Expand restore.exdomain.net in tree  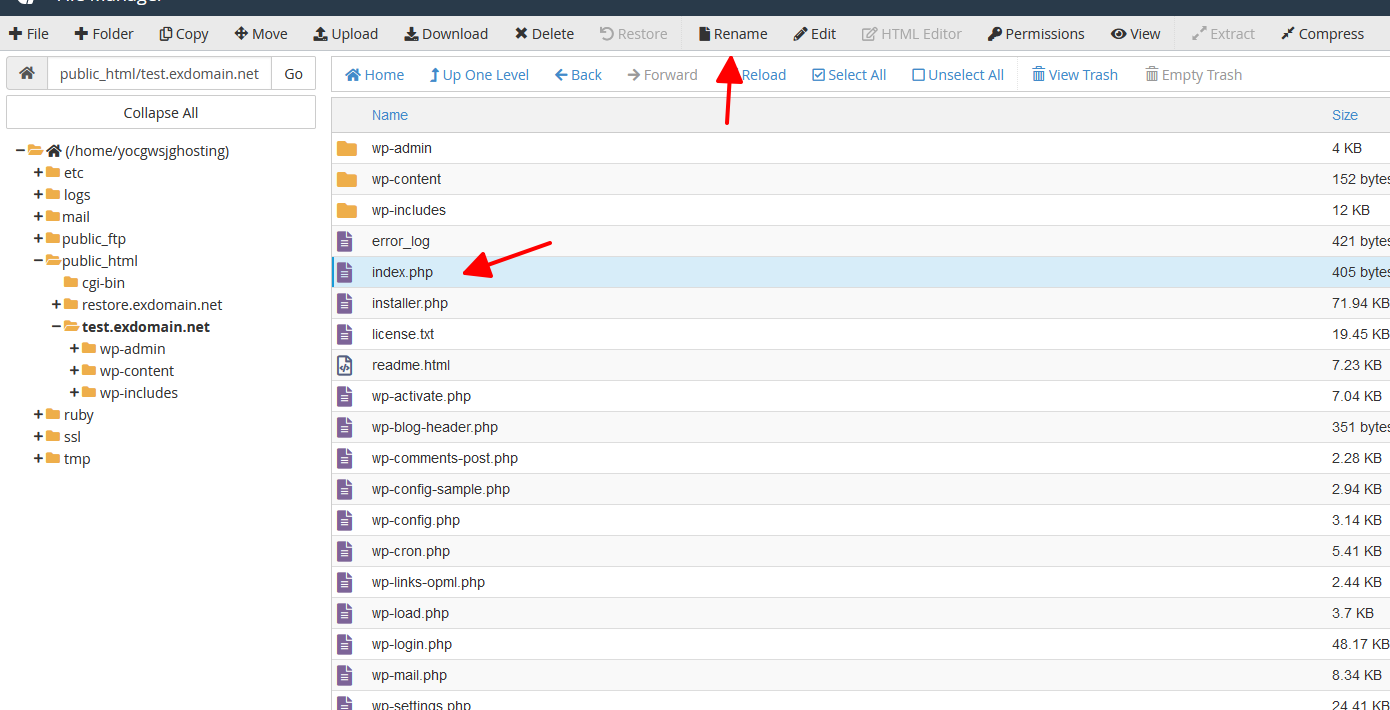click(56, 305)
